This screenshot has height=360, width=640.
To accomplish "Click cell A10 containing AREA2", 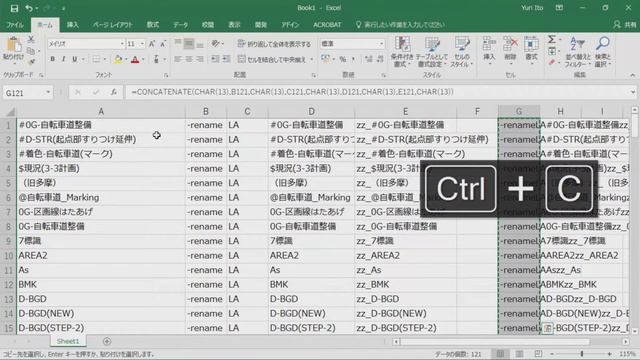I will tap(101, 256).
